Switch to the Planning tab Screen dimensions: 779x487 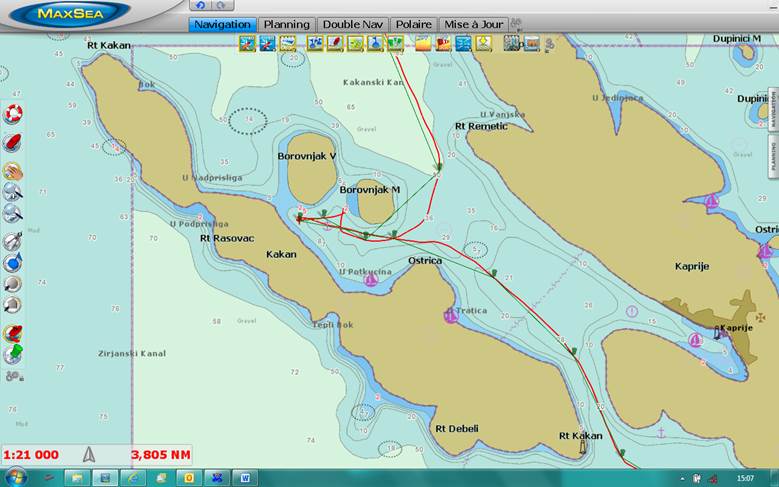point(286,24)
